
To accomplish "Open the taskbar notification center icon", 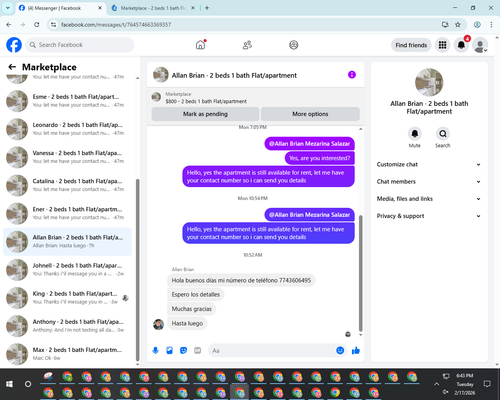I will [x=487, y=384].
